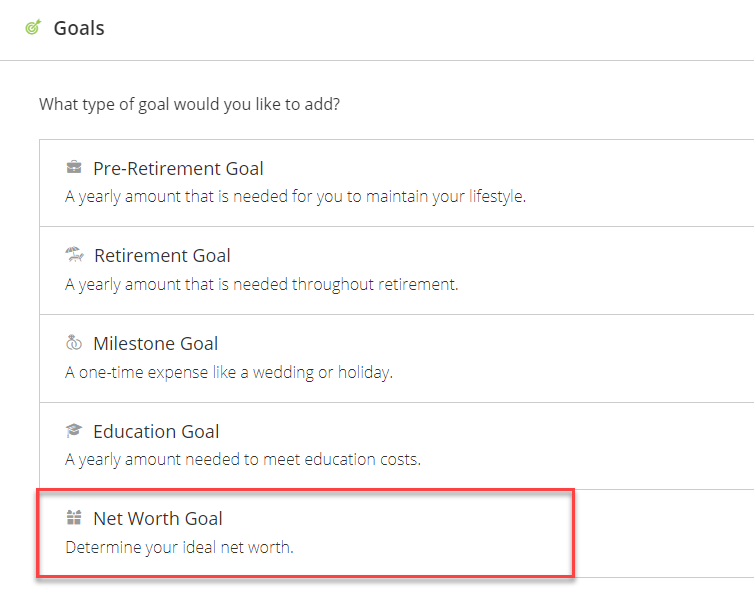This screenshot has height=594, width=754.
Task: Select the Education Goal title
Action: tap(156, 432)
